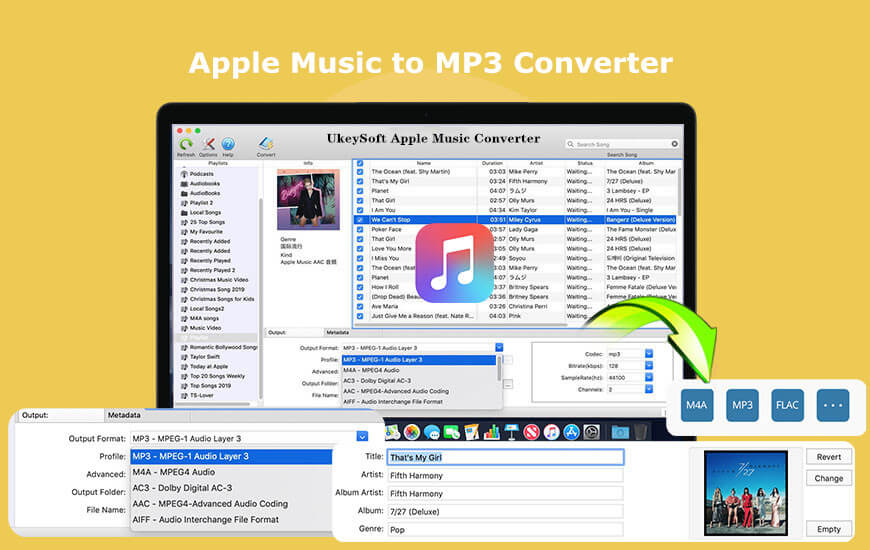
Task: Open the Bitrate(kbps) dropdown arrow
Action: [x=649, y=366]
